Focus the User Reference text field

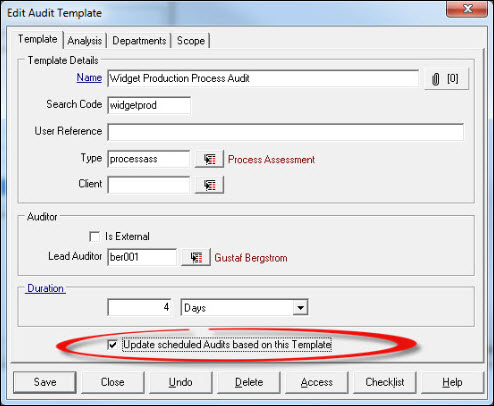point(286,132)
